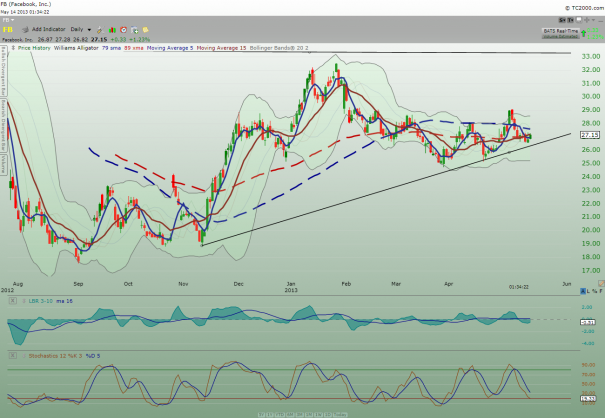605x418 pixels.
Task: Click the Nov label on the date axis
Action: point(183,284)
